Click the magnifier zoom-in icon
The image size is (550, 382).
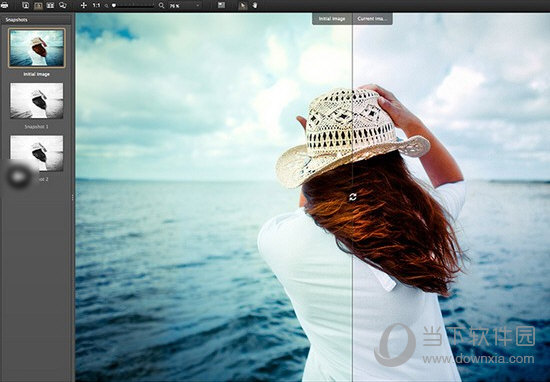161,6
